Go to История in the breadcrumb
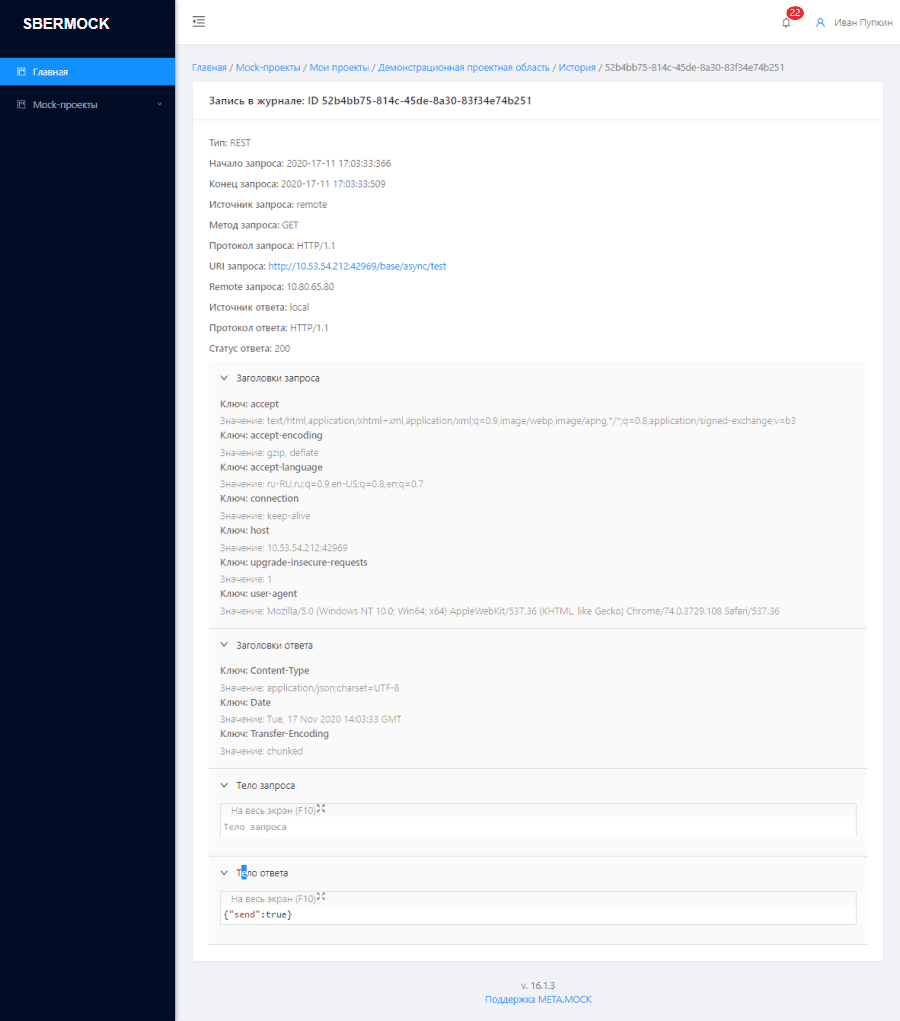Image resolution: width=900 pixels, height=1021 pixels. pyautogui.click(x=577, y=67)
